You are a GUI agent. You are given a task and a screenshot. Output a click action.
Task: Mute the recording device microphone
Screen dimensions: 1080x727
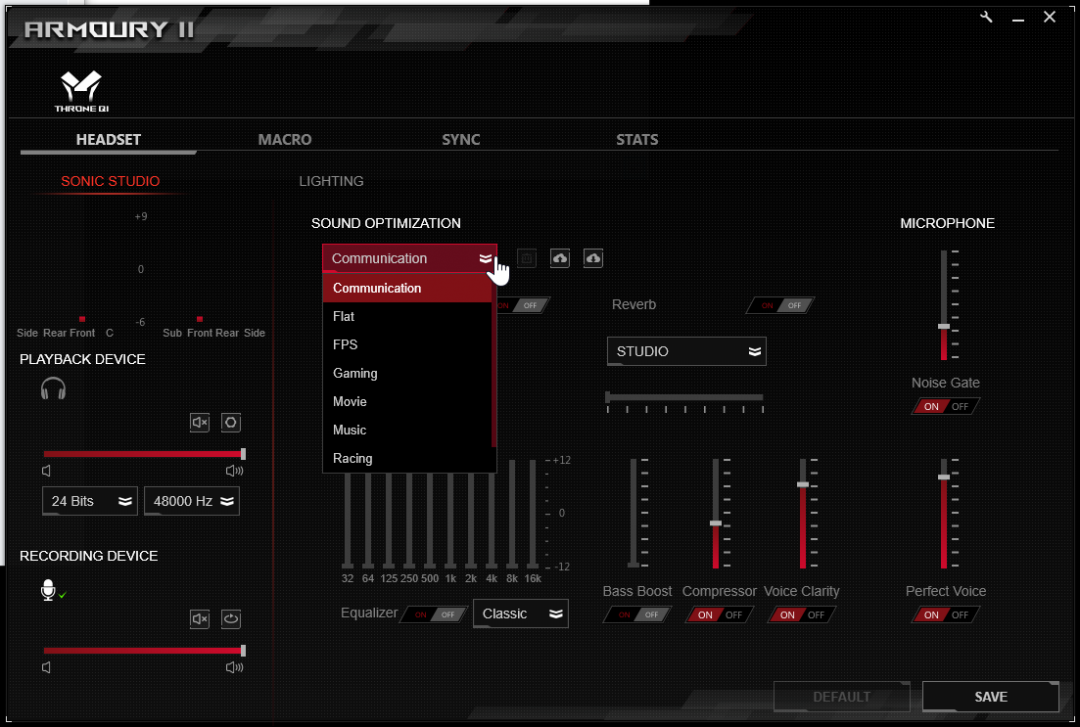[200, 619]
